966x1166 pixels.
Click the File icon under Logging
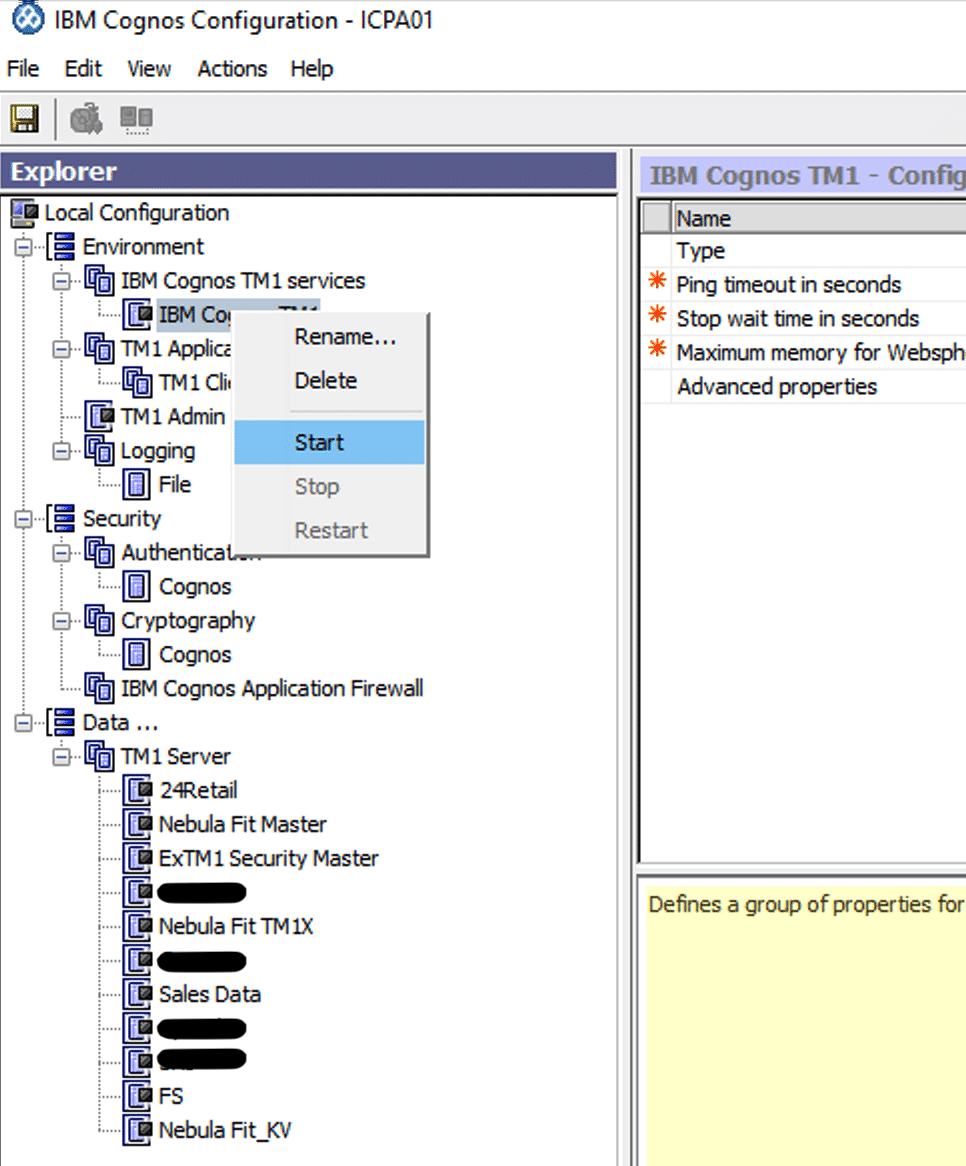tap(136, 484)
